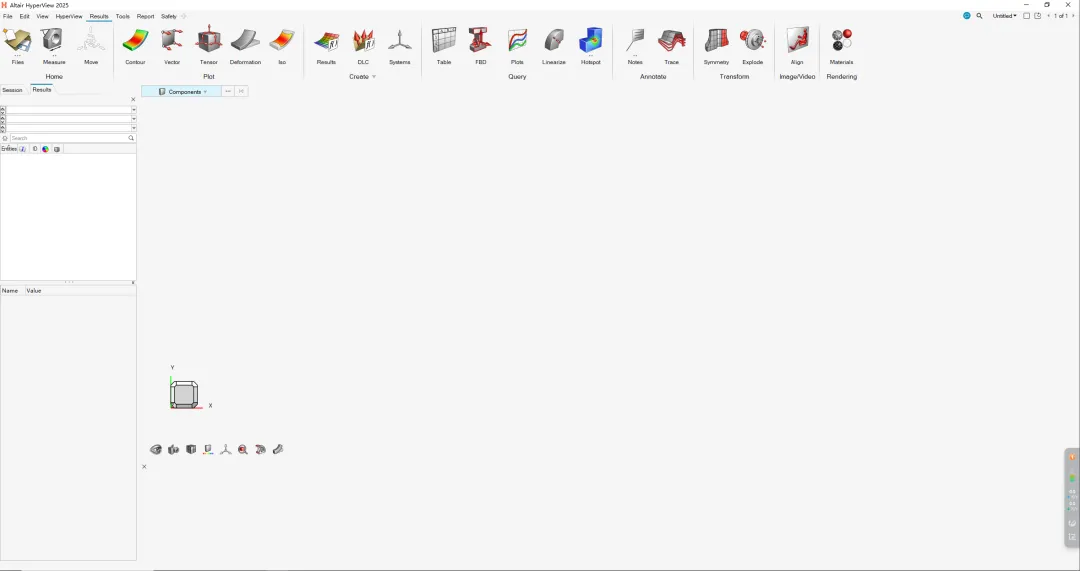Open the Components selector dropdown

click(182, 92)
